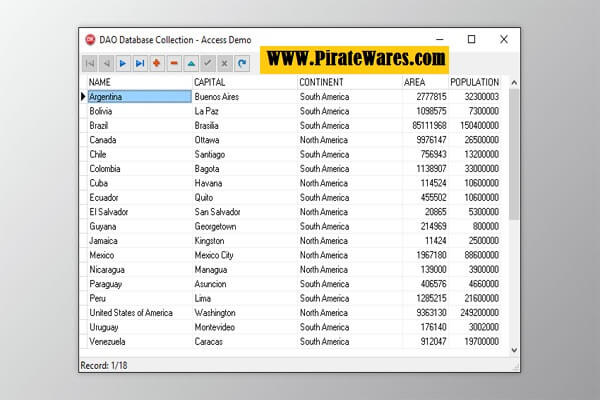
Task: Select the Guyana cell
Action: click(x=140, y=227)
